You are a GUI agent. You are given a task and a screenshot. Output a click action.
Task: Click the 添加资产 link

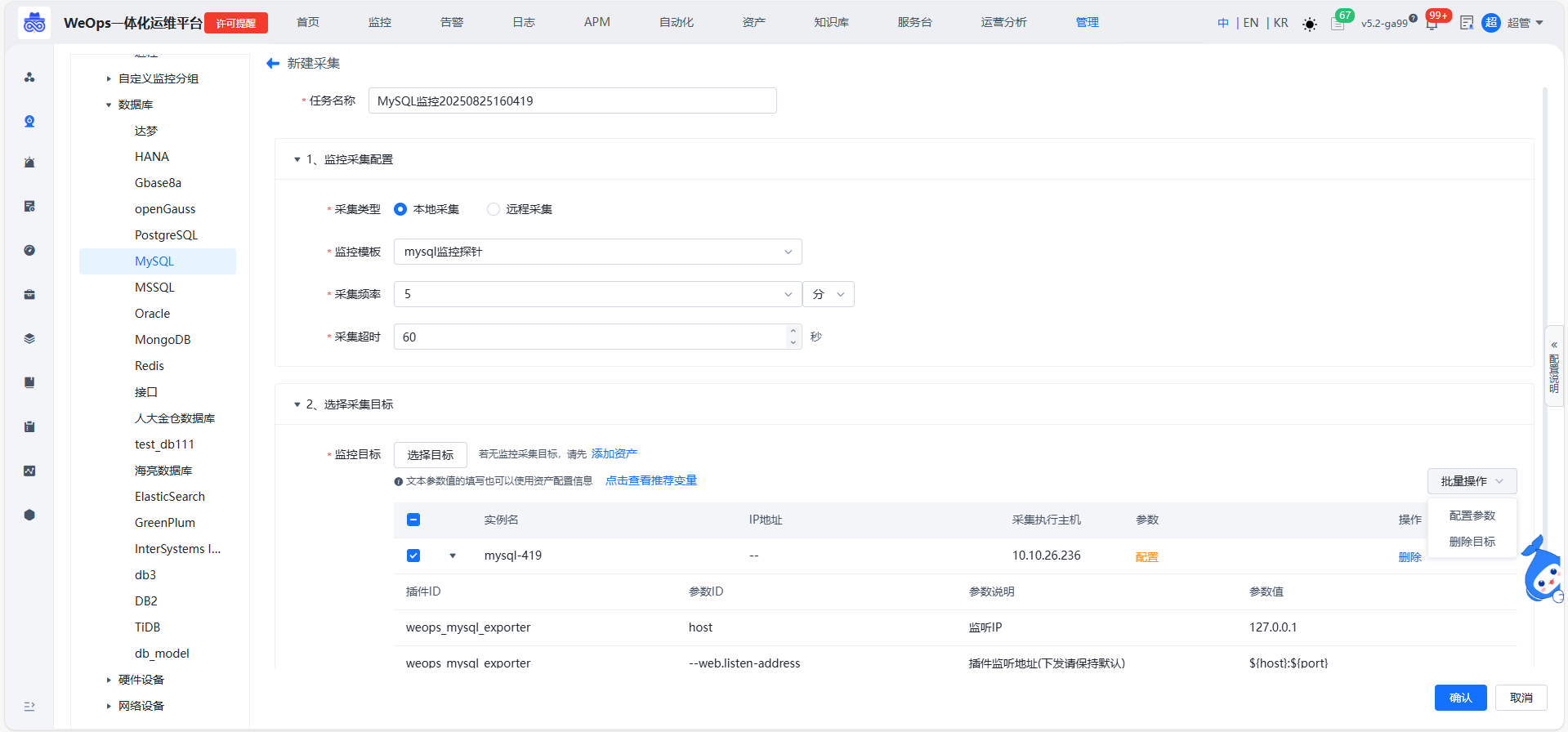[x=614, y=453]
